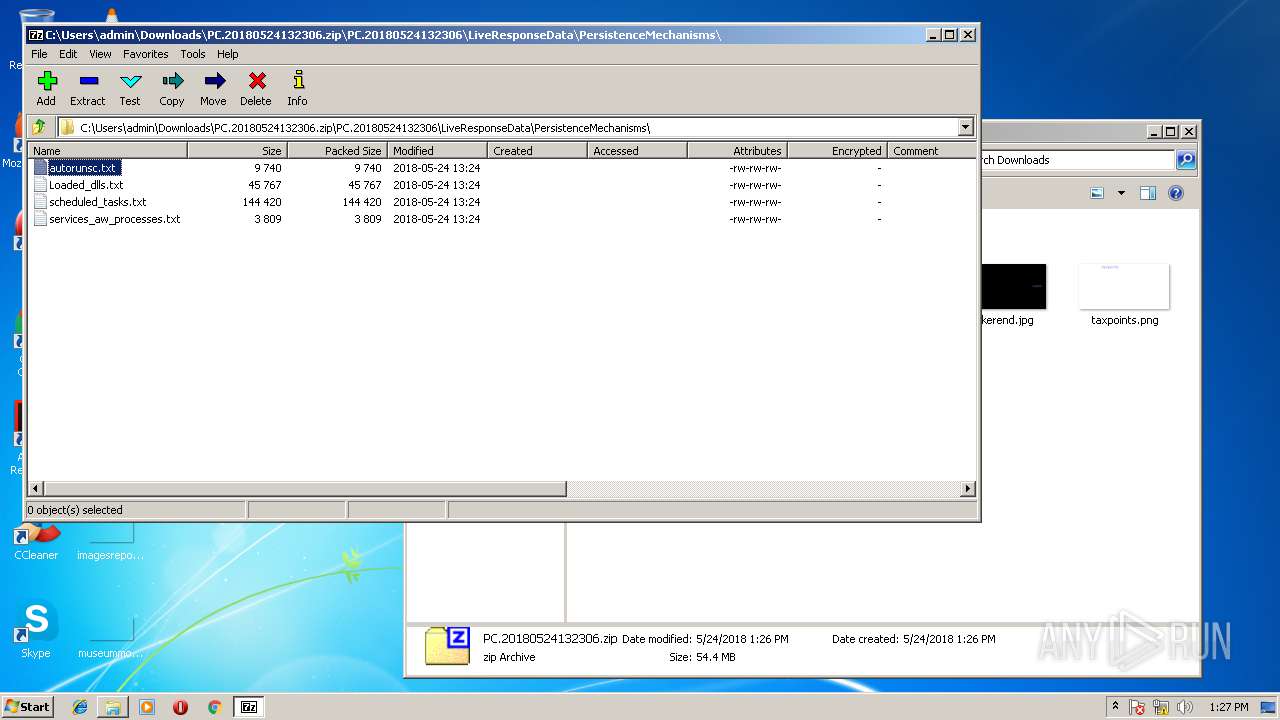Sort by the Modified column header
This screenshot has height=720, width=1280.
click(x=438, y=151)
